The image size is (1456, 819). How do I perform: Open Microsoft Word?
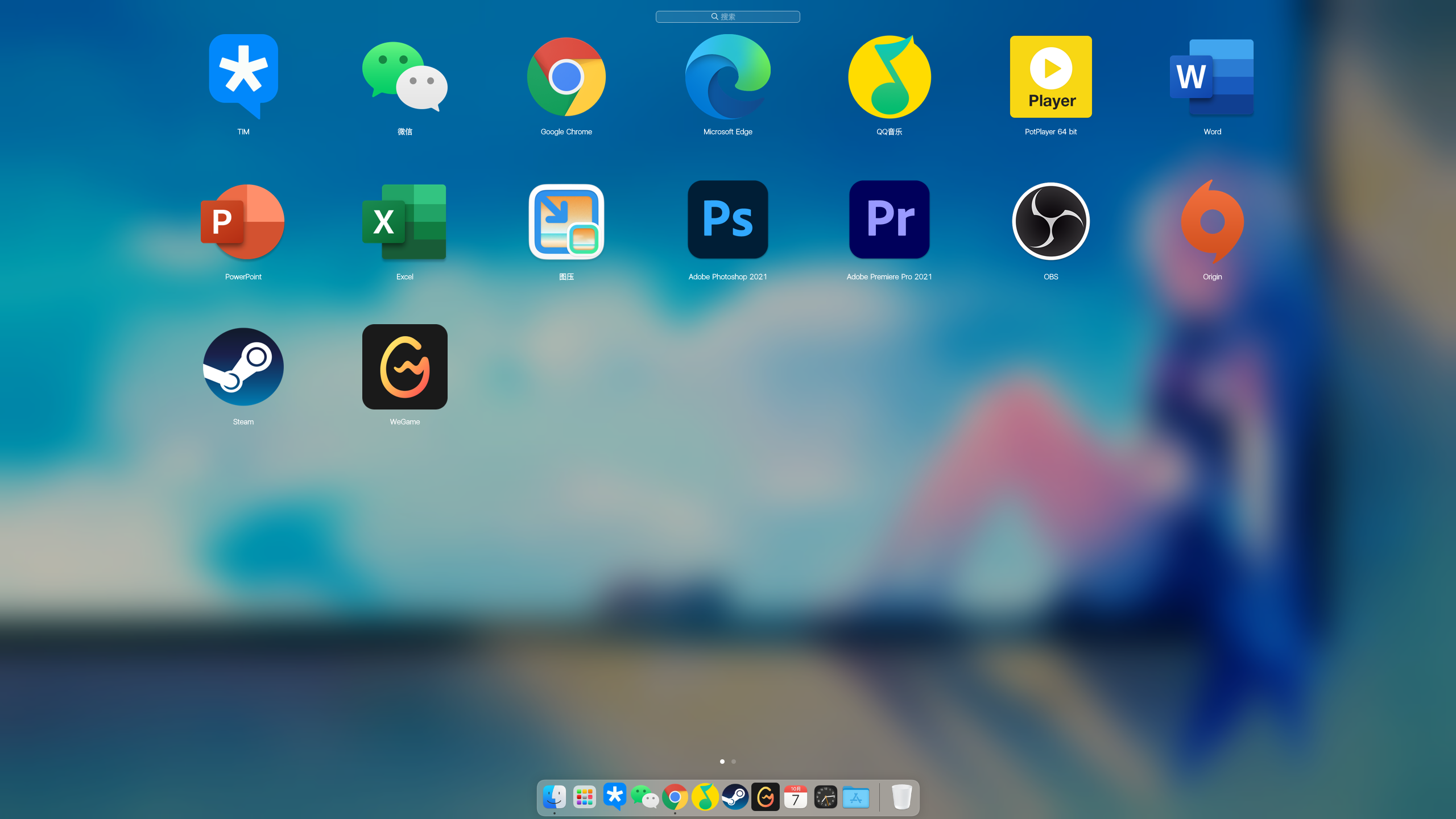(1212, 77)
